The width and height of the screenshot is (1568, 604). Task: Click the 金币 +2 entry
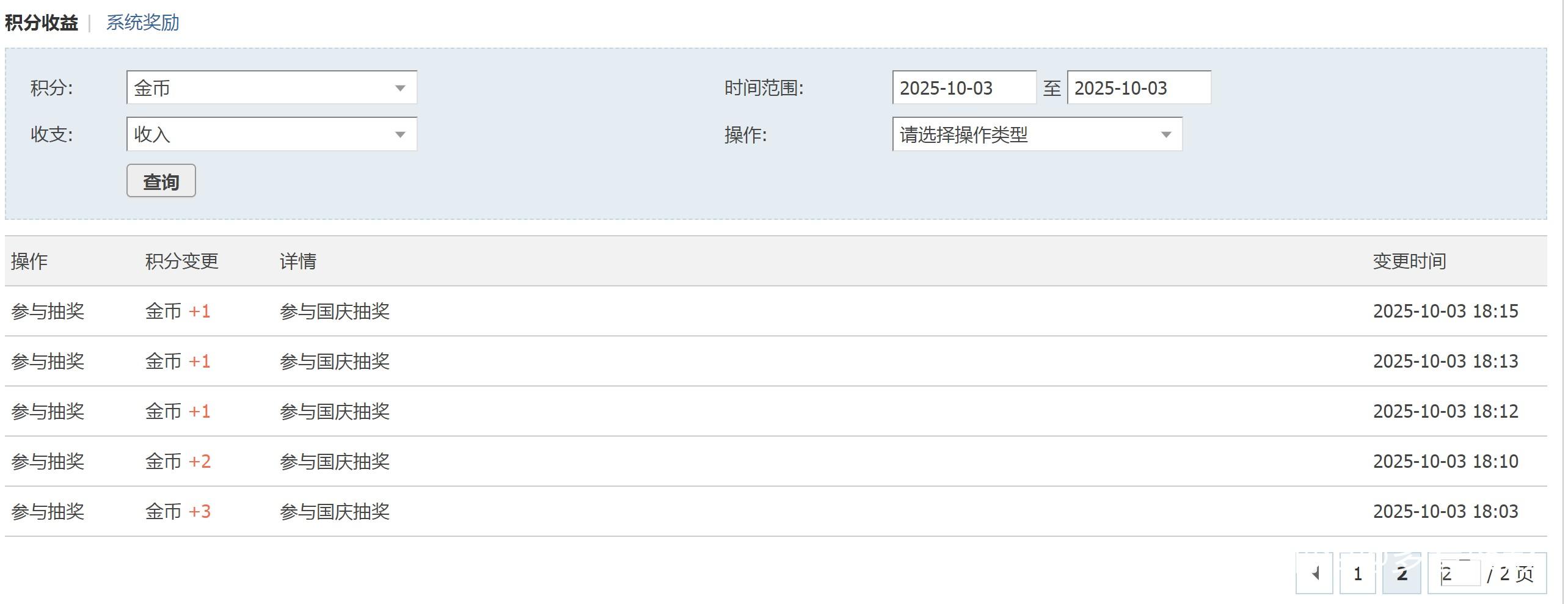pyautogui.click(x=178, y=462)
